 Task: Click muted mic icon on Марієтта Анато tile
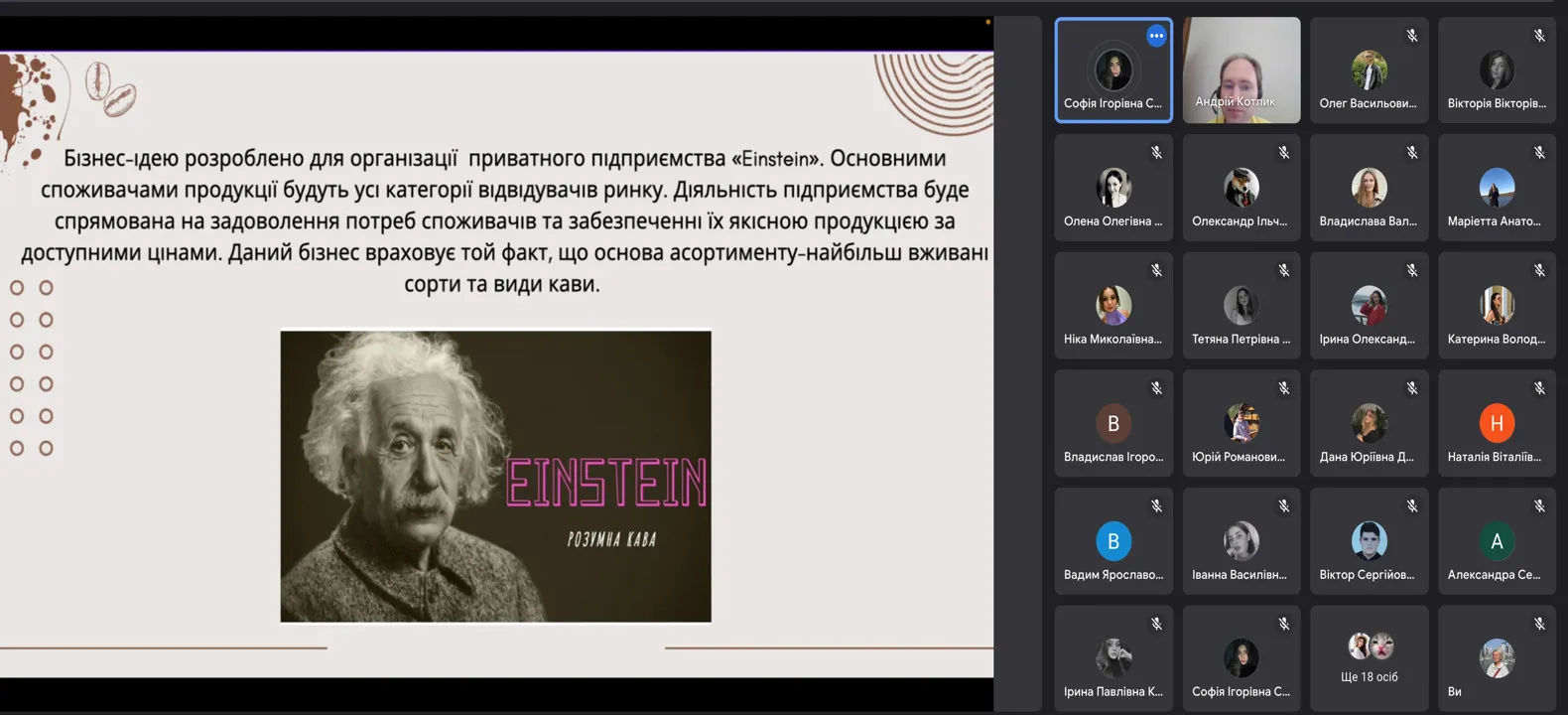[x=1539, y=153]
